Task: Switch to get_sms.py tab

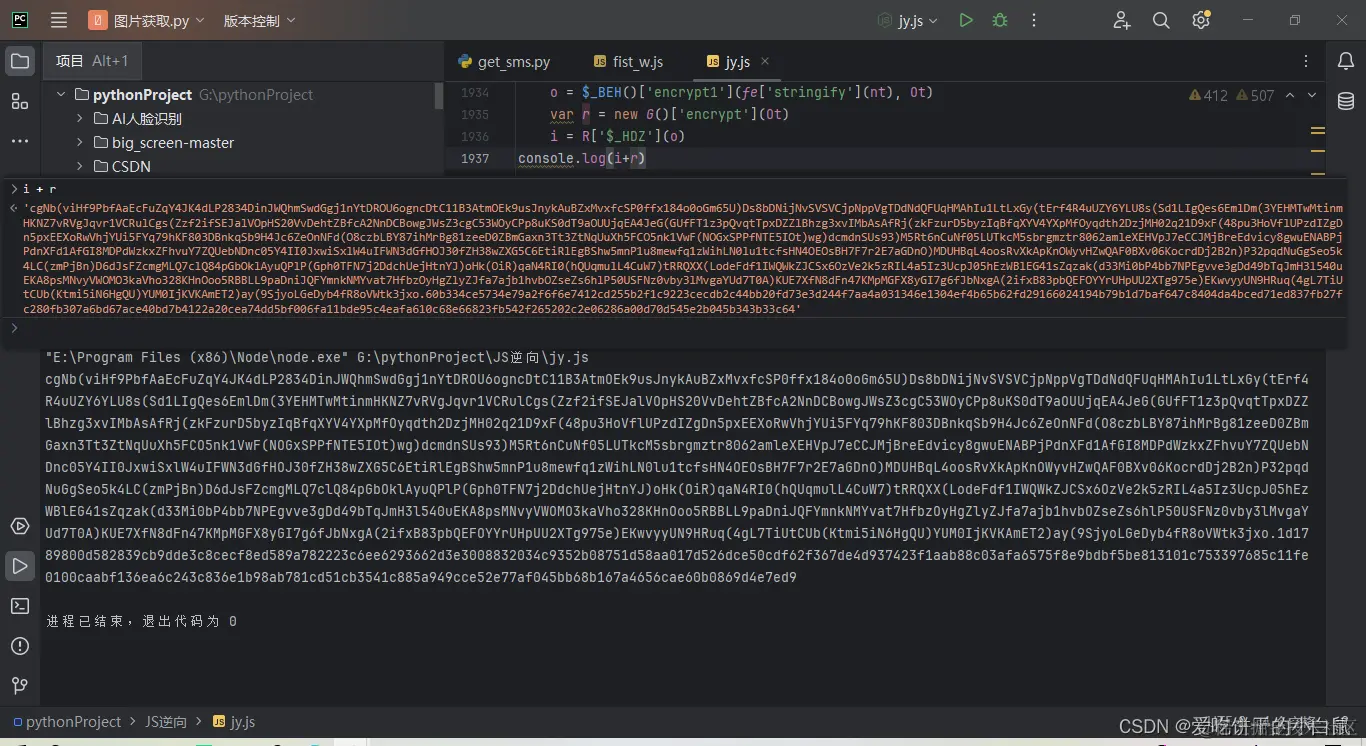Action: click(504, 61)
